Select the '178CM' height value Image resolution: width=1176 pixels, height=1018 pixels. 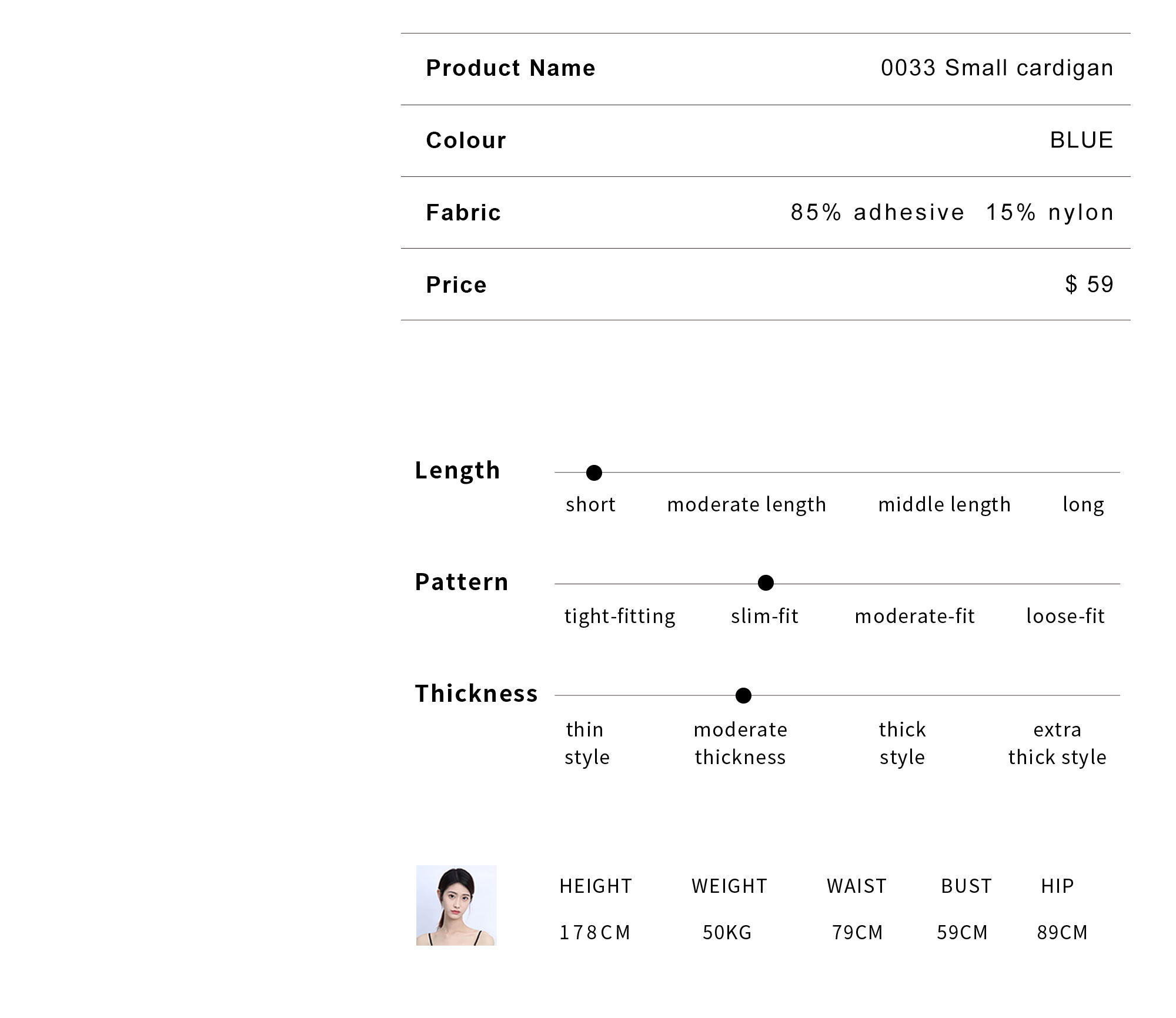click(x=594, y=933)
